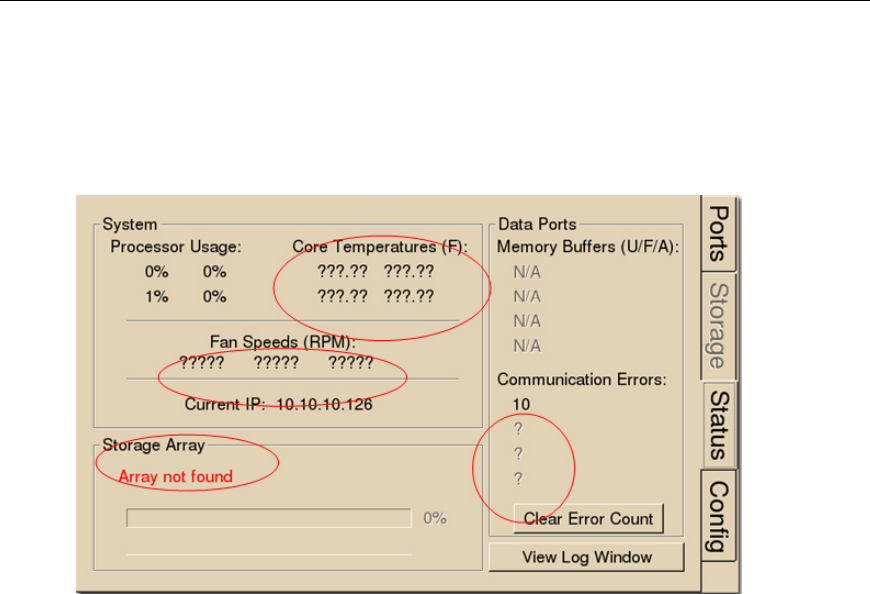Click the storage array progress bar
This screenshot has width=870, height=594.
tap(269, 518)
